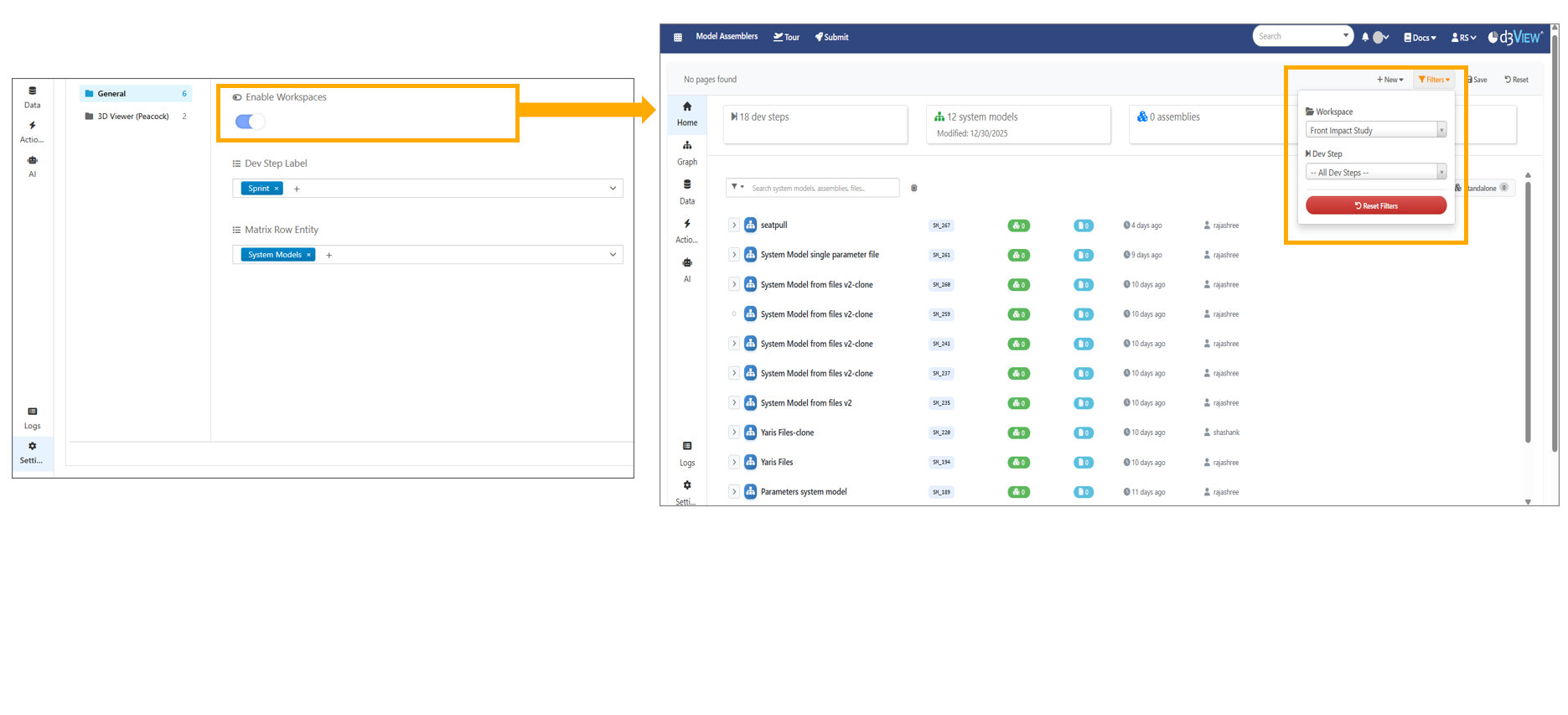Remove the Sprint tag from Dev Step Label
This screenshot has height=715, width=1568.
[x=277, y=189]
